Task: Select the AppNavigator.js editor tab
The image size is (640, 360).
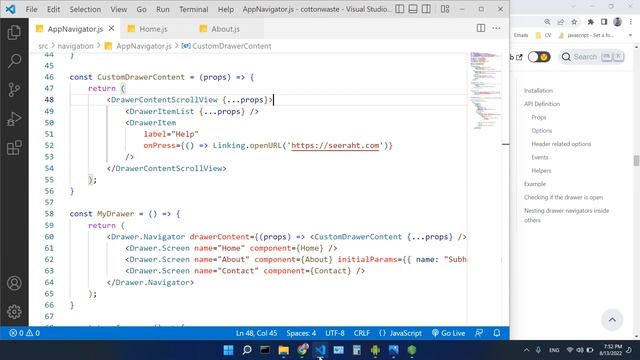Action: pos(75,29)
